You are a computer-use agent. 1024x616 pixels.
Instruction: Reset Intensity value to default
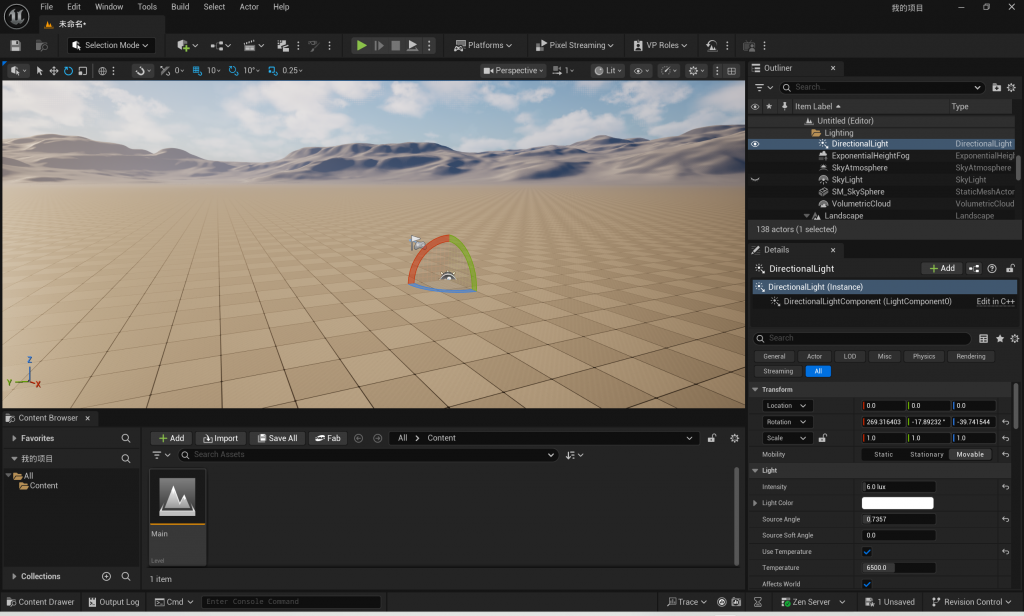(1005, 487)
